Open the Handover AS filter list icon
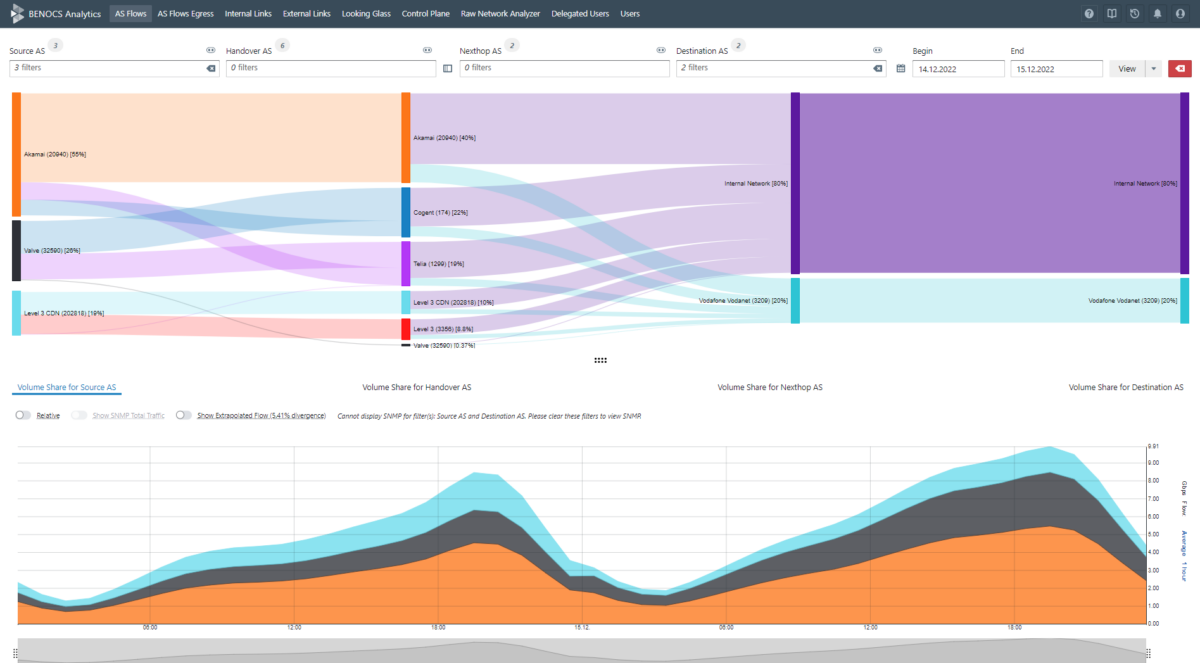Image resolution: width=1200 pixels, height=663 pixels. click(446, 68)
